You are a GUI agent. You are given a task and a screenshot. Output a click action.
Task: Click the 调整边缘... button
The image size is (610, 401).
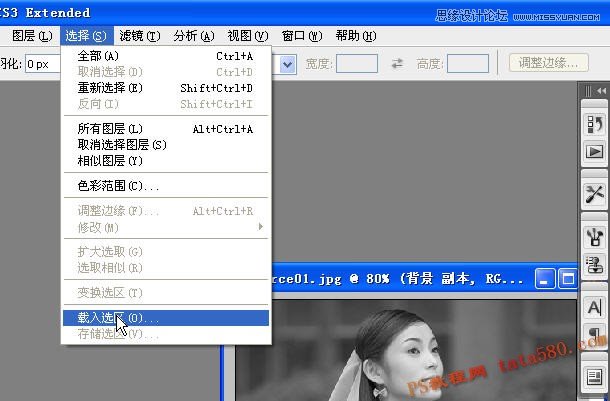click(x=549, y=63)
